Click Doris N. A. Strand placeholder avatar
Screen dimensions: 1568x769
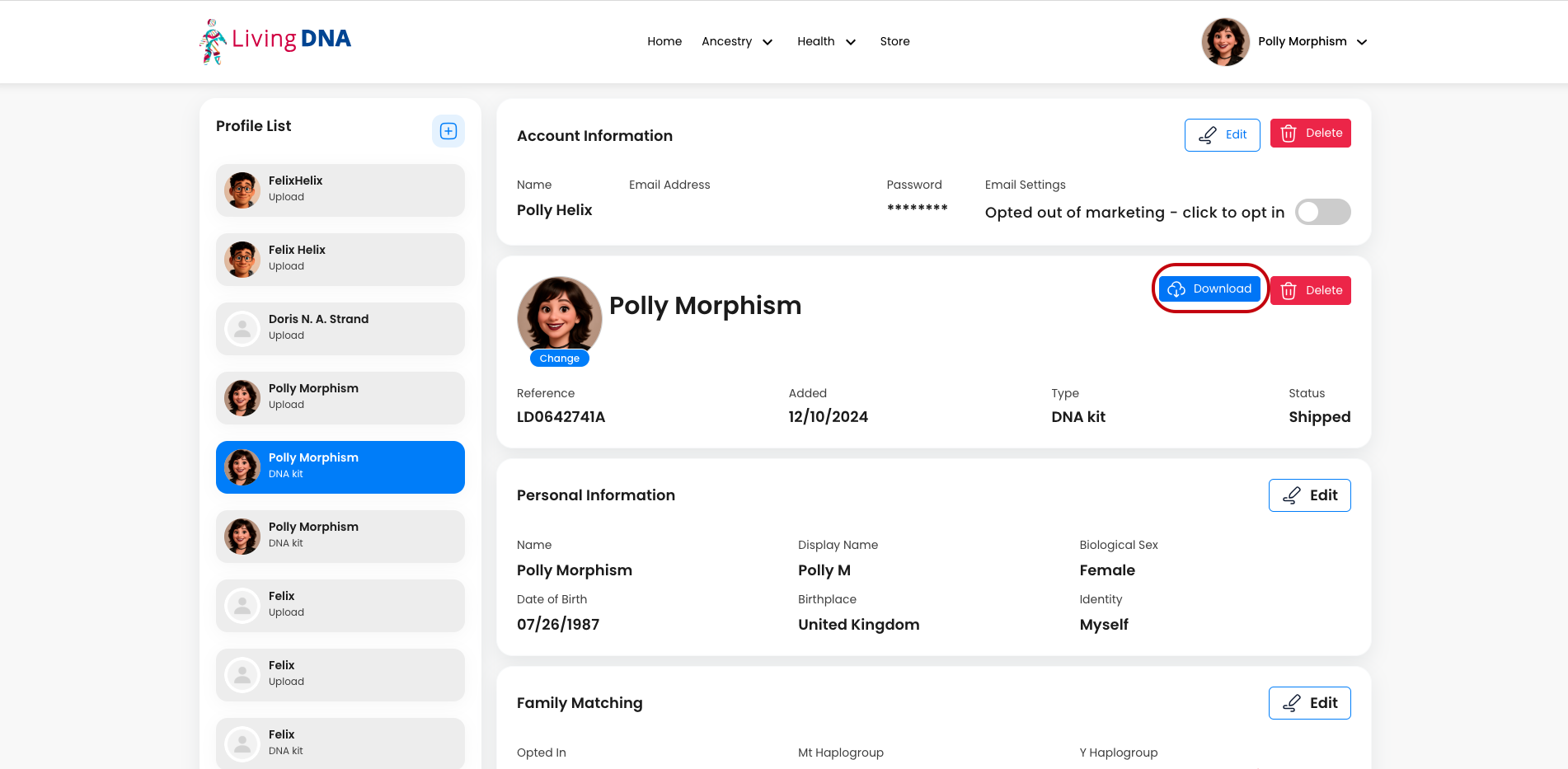[242, 329]
